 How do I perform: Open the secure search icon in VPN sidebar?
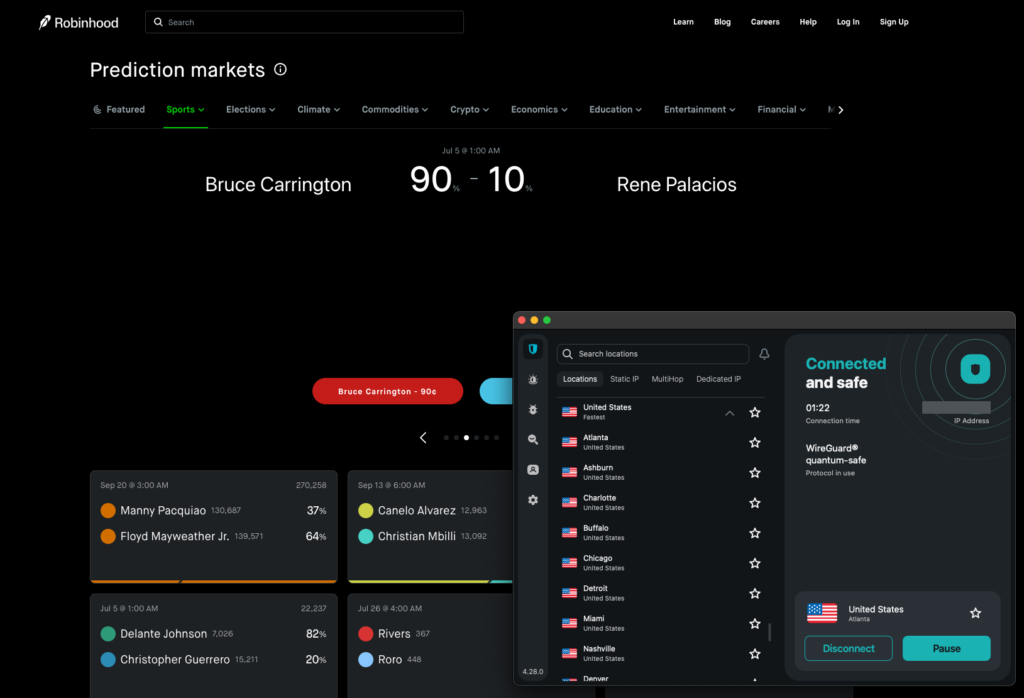pyautogui.click(x=533, y=439)
